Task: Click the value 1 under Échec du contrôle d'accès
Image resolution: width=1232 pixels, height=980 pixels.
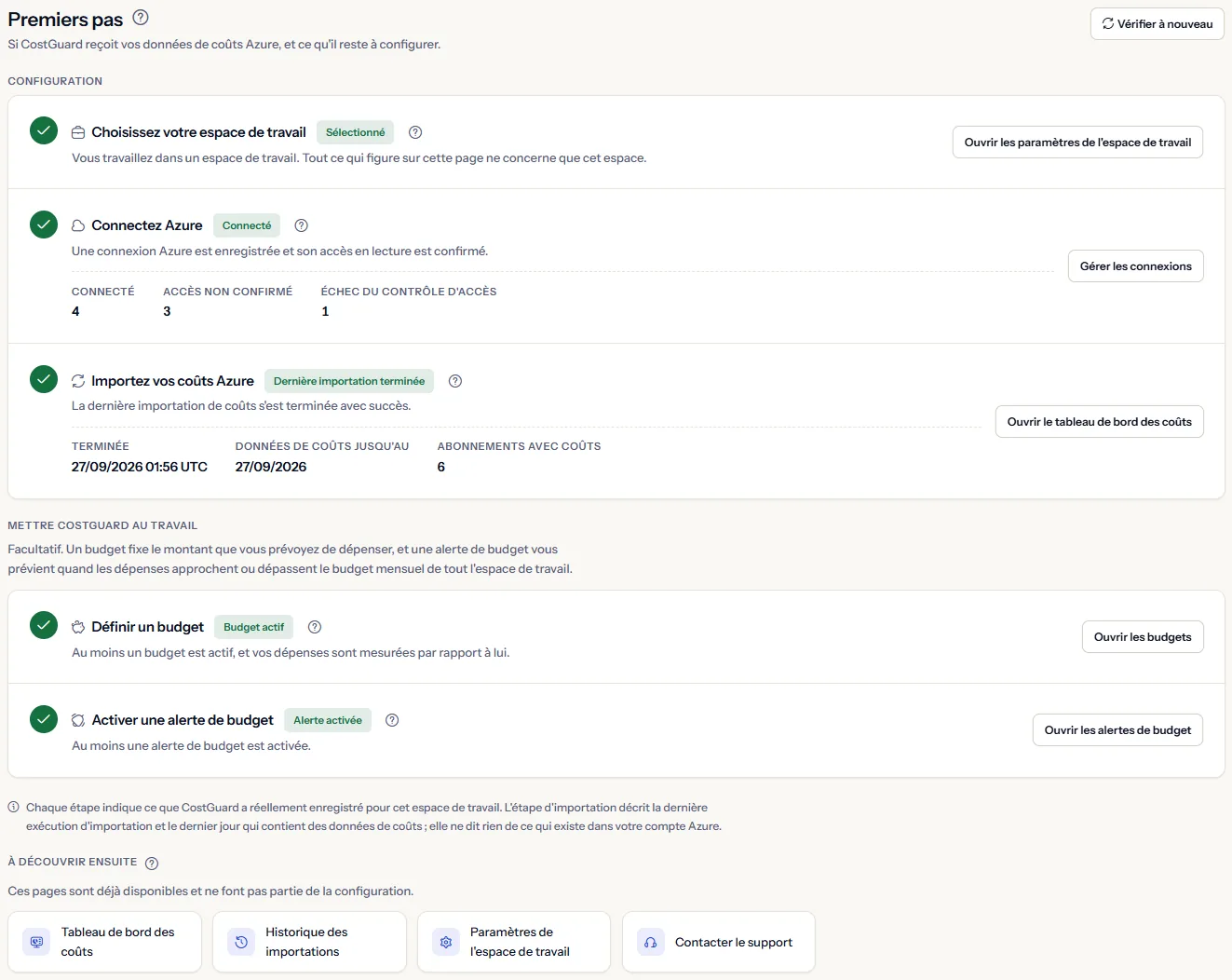Action: pyautogui.click(x=325, y=311)
